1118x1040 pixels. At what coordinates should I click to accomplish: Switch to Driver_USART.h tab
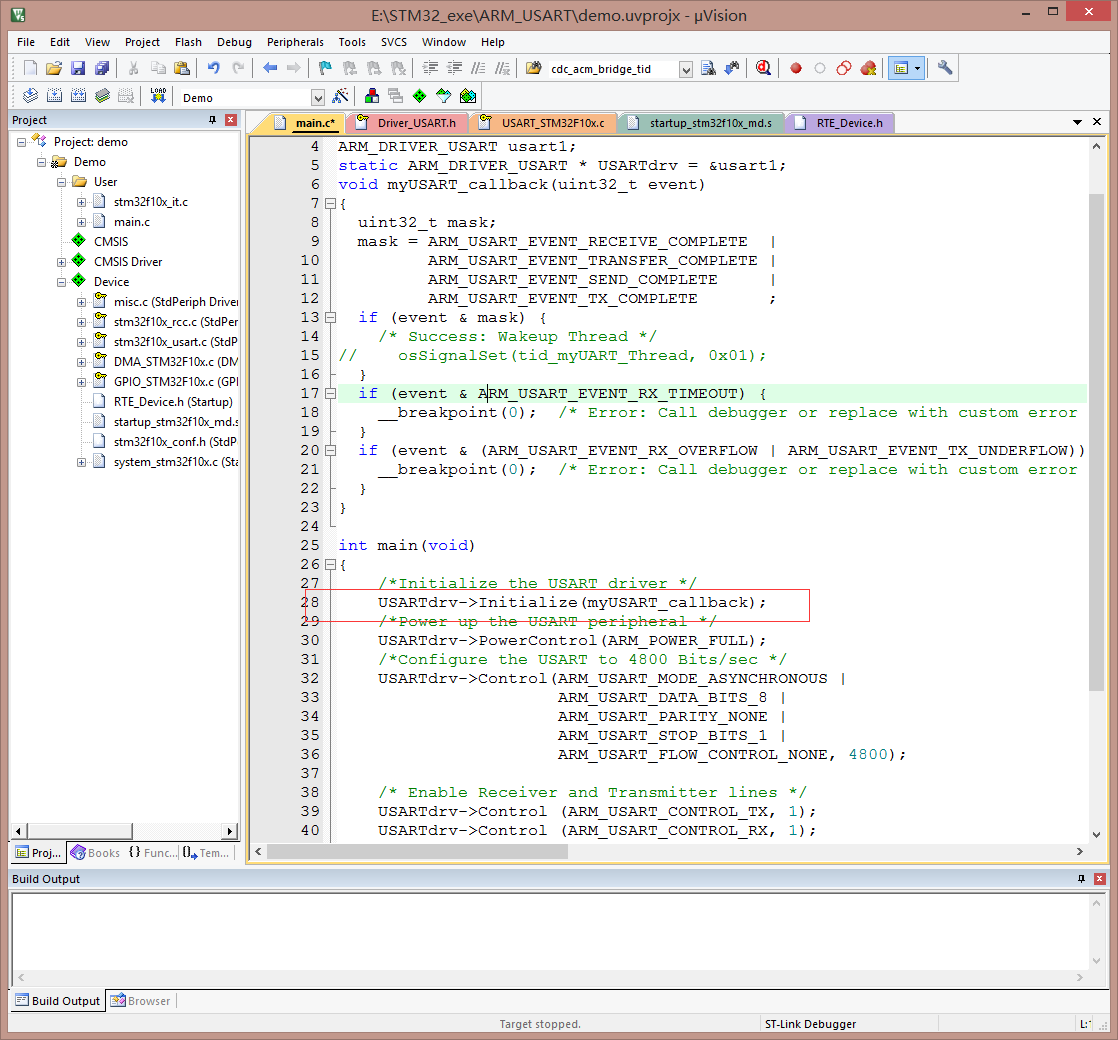tap(410, 123)
